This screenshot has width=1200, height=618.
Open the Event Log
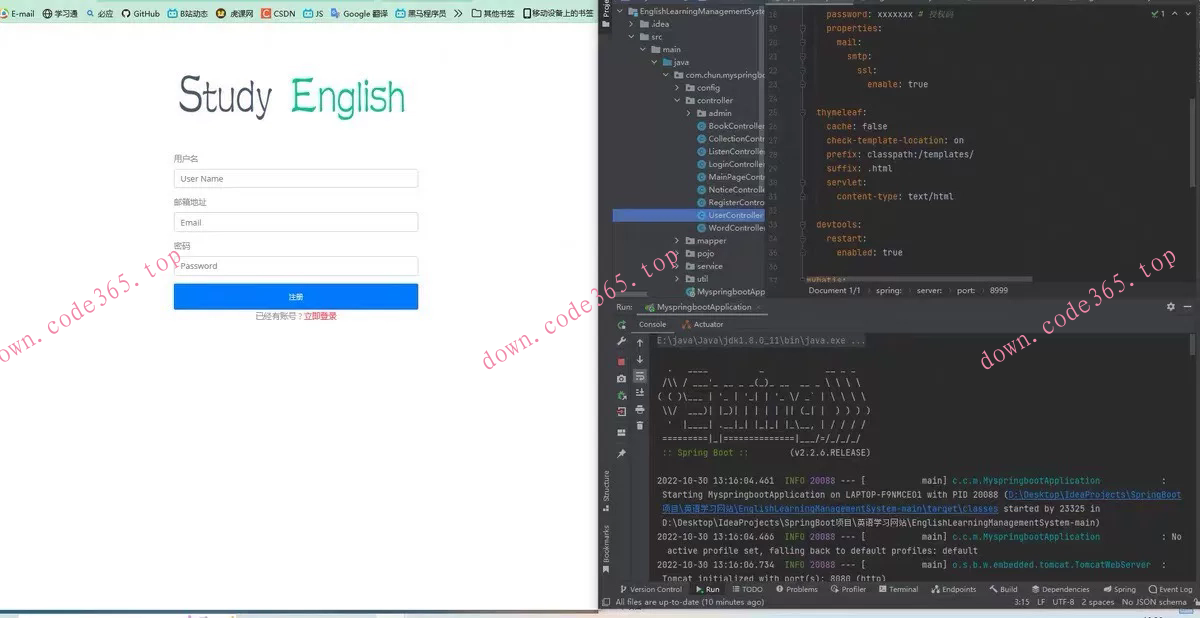point(1170,590)
